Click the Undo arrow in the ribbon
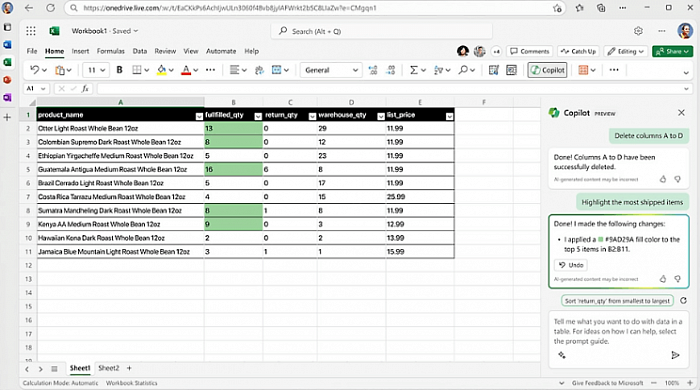This screenshot has width=700, height=390. point(34,70)
